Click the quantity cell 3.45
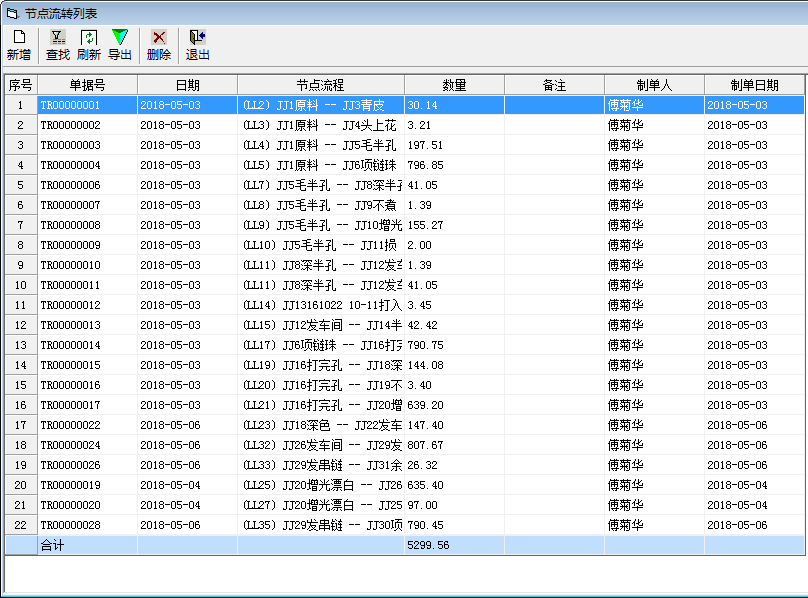 click(x=454, y=305)
